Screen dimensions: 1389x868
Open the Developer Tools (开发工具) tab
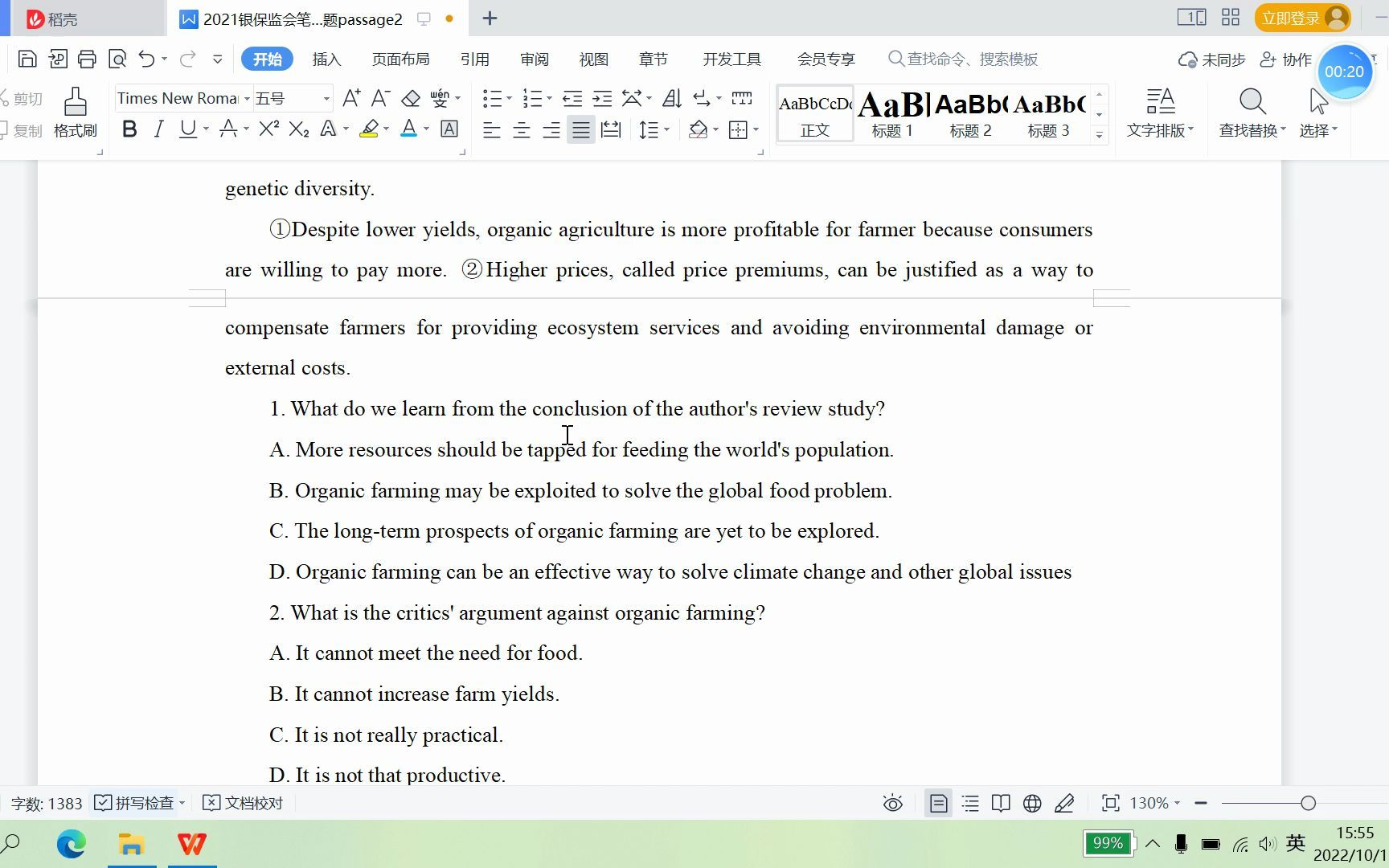[731, 59]
